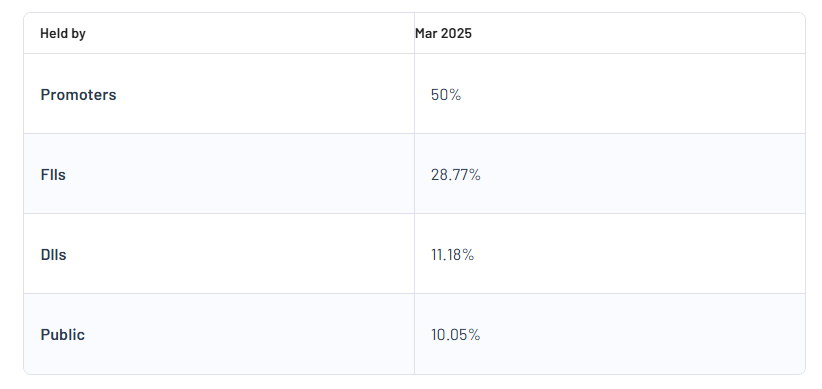
Task: Click empty space beside the Promoters label
Action: click(265, 94)
